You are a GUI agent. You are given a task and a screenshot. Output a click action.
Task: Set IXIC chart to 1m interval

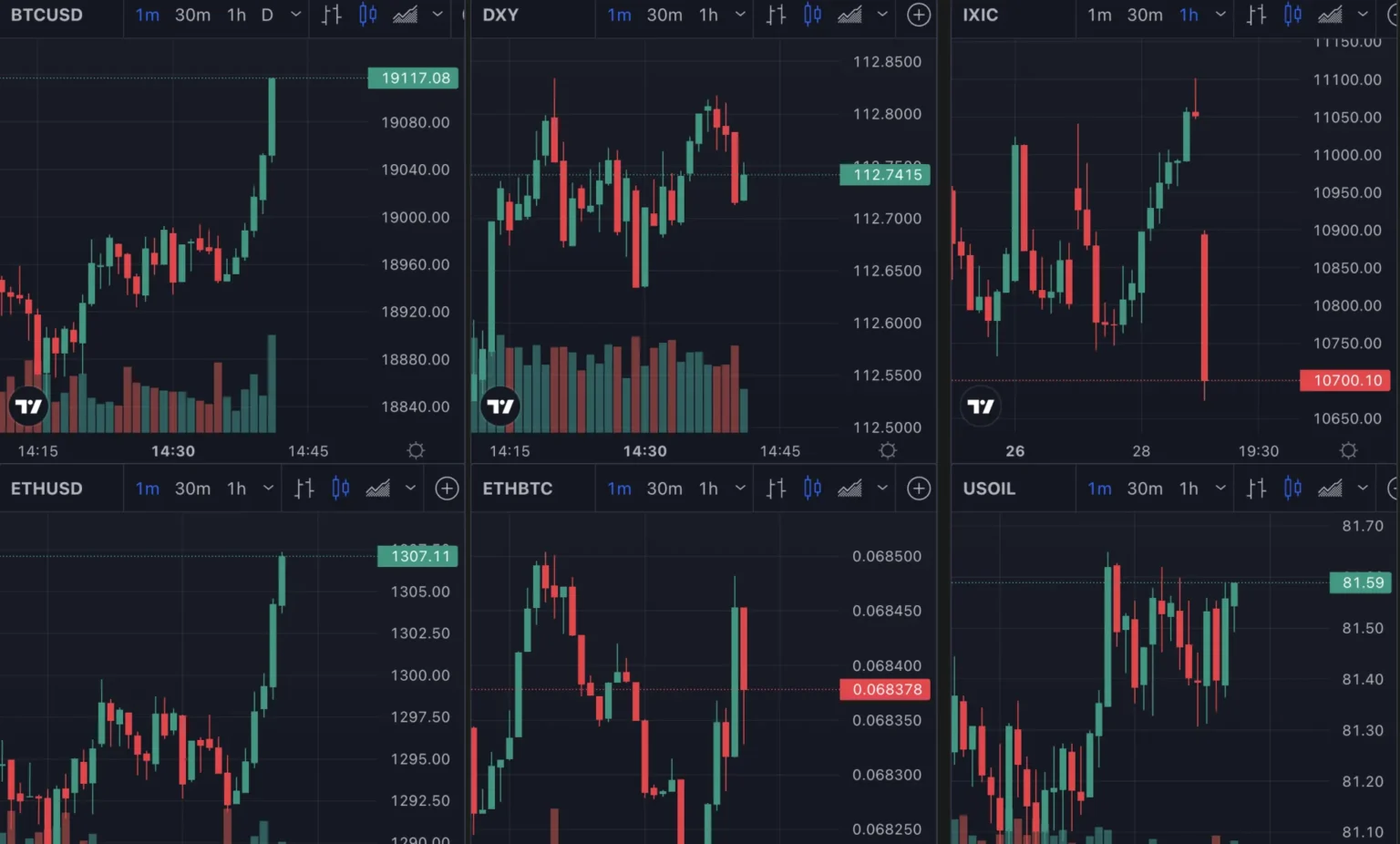pyautogui.click(x=1099, y=15)
